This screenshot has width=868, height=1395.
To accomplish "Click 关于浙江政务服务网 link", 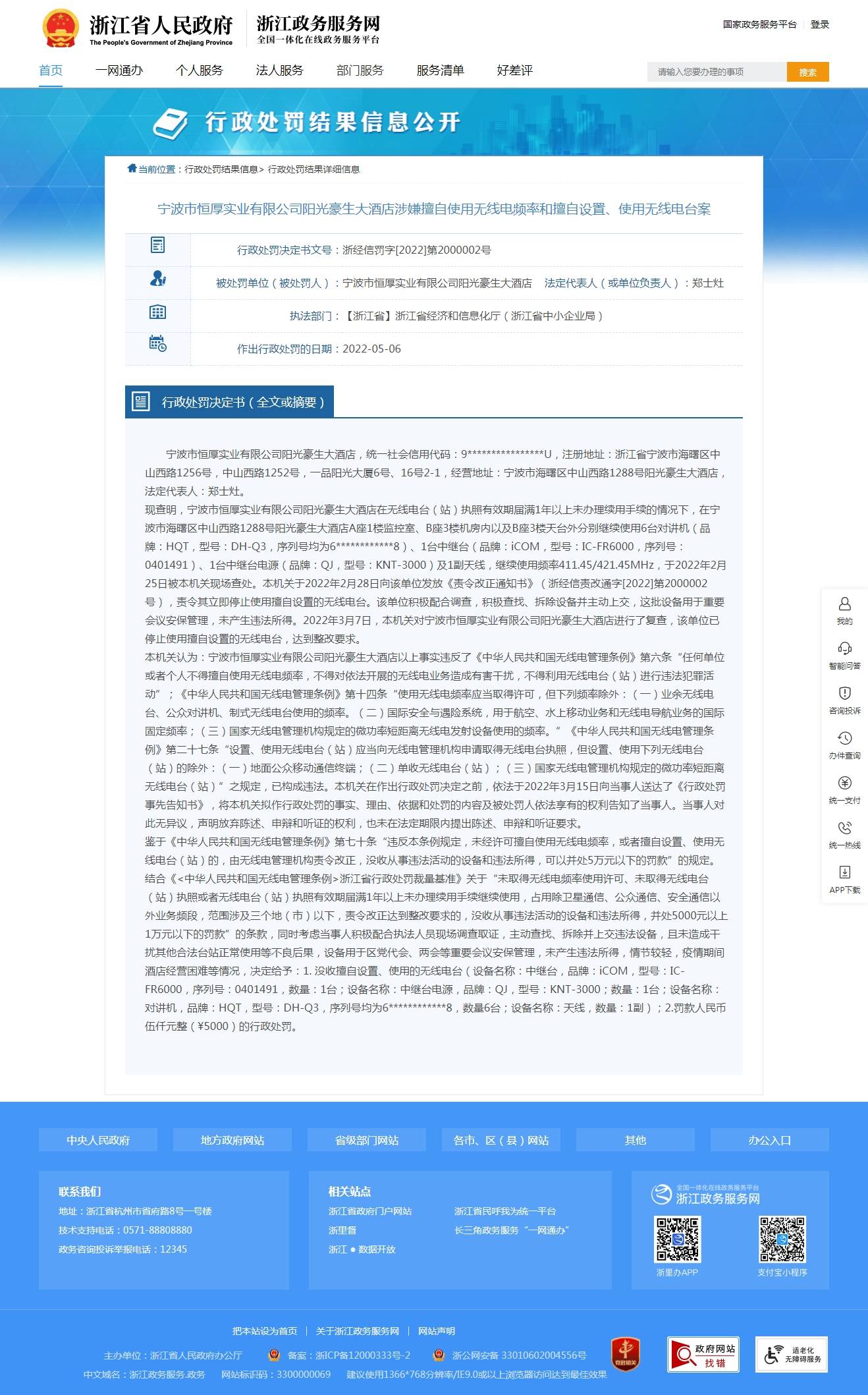I will pos(358,1331).
